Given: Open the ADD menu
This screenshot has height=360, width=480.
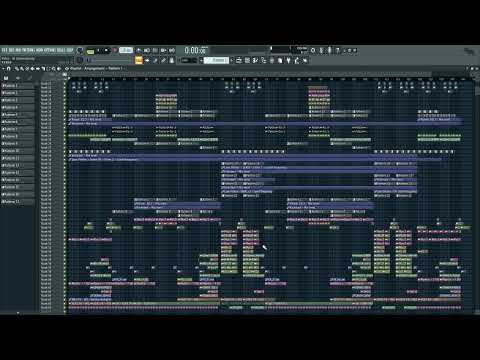Looking at the screenshot, I should point(18,50).
